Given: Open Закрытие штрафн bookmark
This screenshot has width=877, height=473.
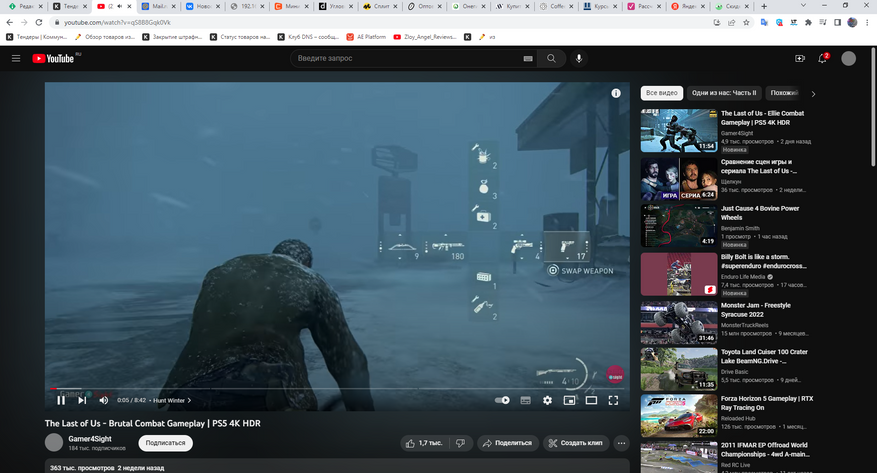Looking at the screenshot, I should (x=172, y=37).
